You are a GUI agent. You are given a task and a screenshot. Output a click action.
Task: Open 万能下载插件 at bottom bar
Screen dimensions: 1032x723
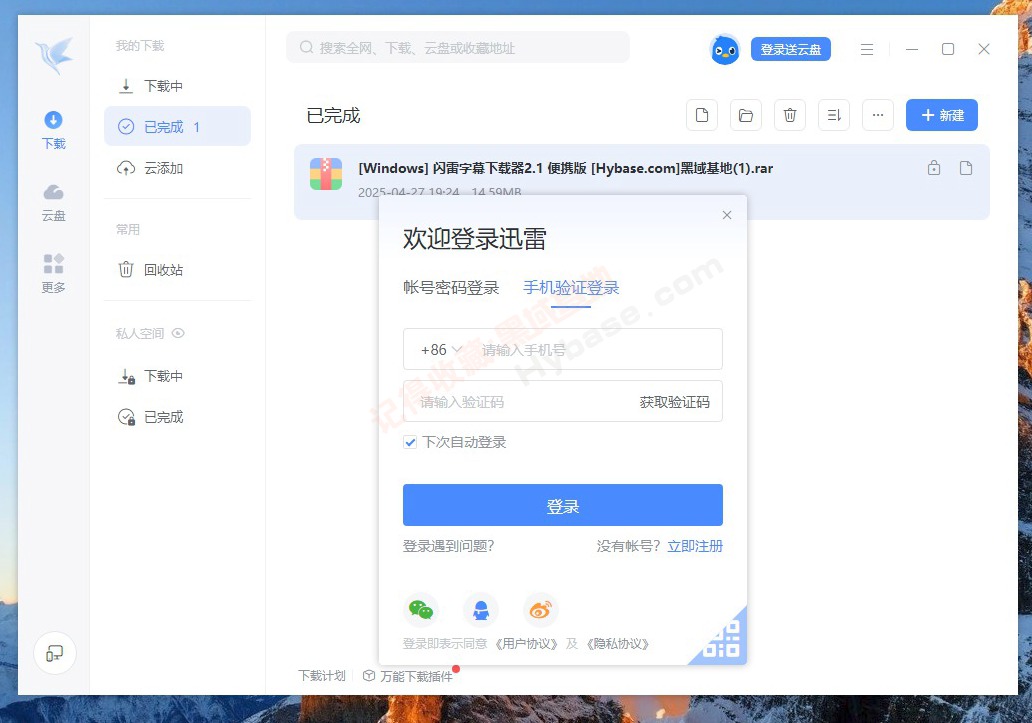coord(408,676)
